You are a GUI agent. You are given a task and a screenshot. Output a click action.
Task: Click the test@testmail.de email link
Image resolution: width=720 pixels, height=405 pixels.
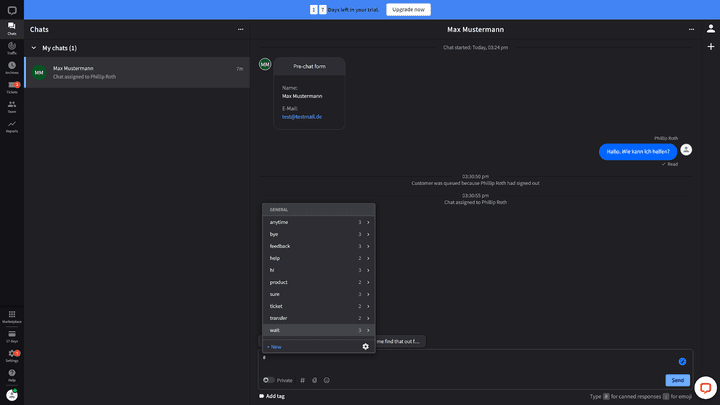point(301,117)
